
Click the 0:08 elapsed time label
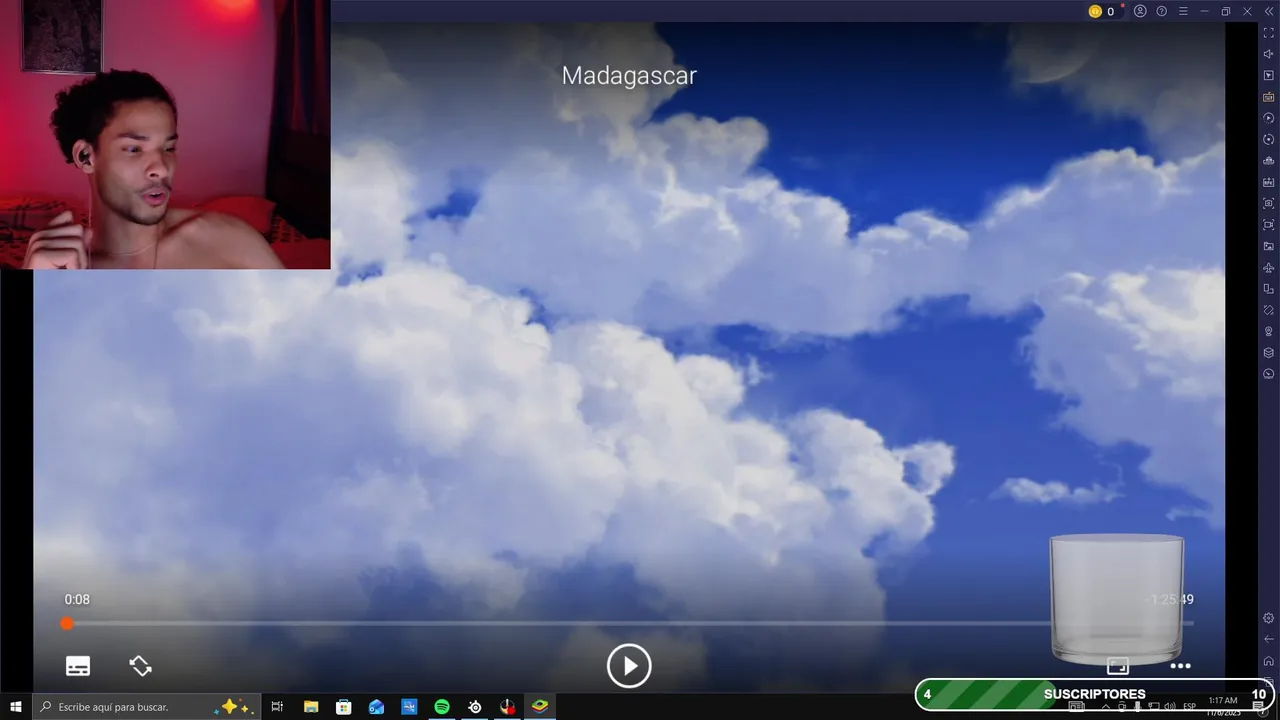77,600
